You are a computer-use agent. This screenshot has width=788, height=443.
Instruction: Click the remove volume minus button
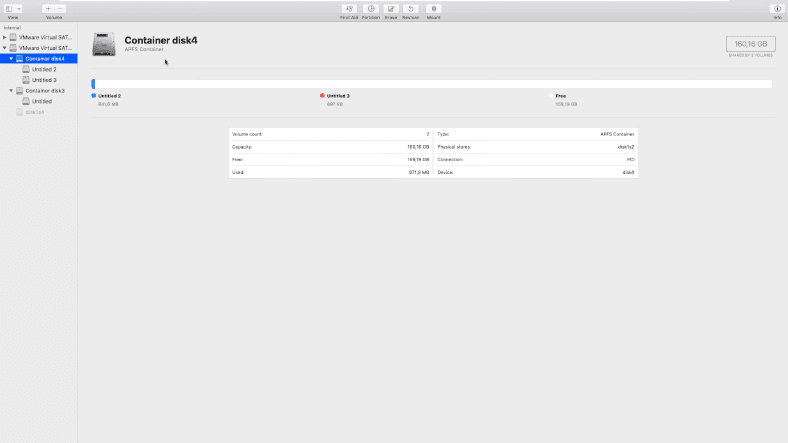coord(60,9)
